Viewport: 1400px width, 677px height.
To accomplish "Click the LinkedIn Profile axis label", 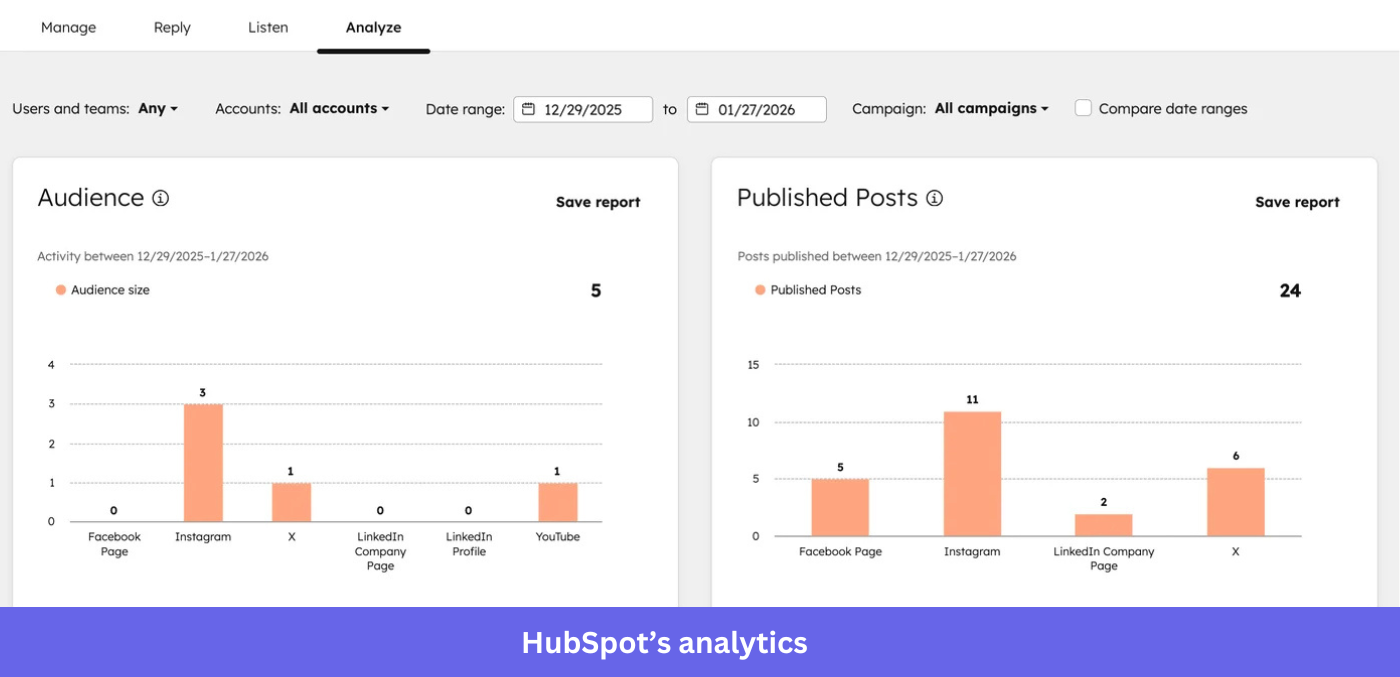I will 469,544.
